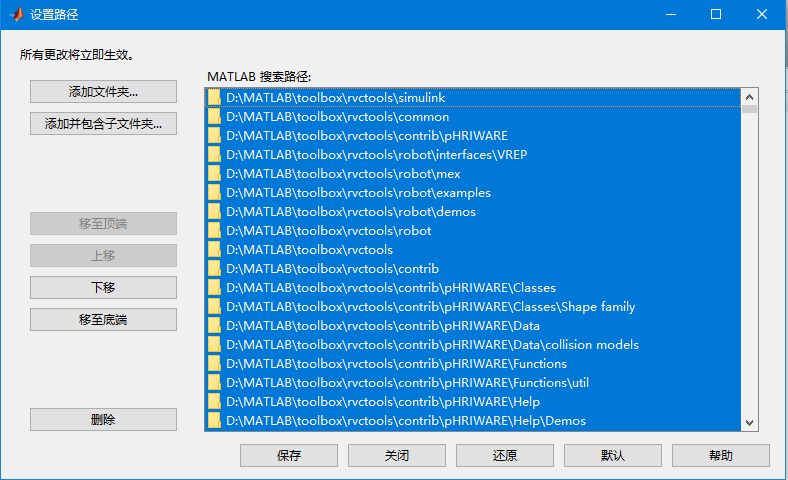This screenshot has height=480, width=788.
Task: Select path ending robot\interfaces\VREP
Action: tap(473, 154)
